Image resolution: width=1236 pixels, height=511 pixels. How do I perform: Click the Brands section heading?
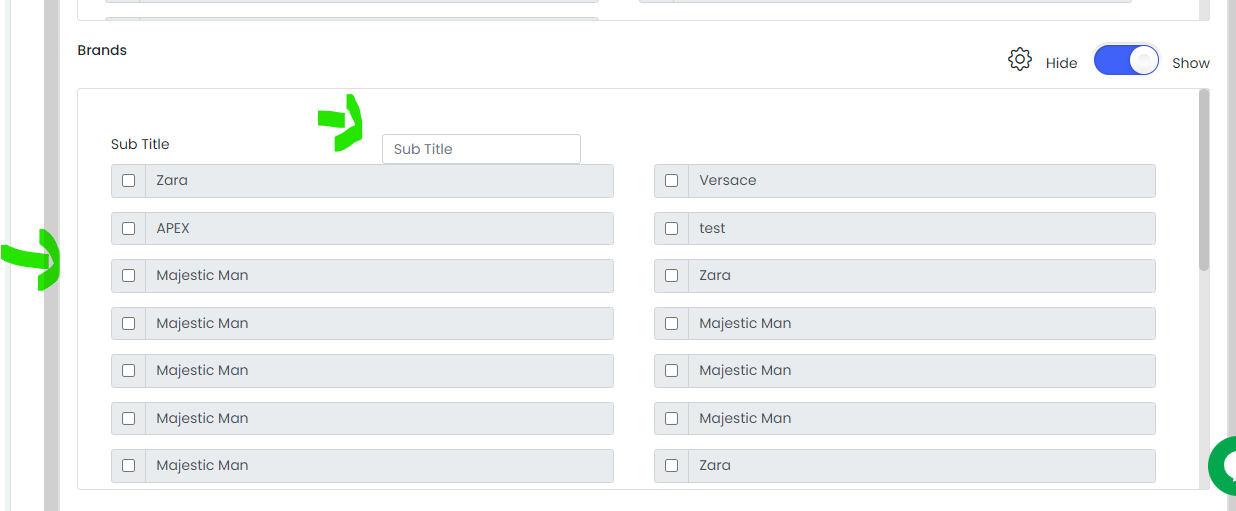tap(102, 50)
